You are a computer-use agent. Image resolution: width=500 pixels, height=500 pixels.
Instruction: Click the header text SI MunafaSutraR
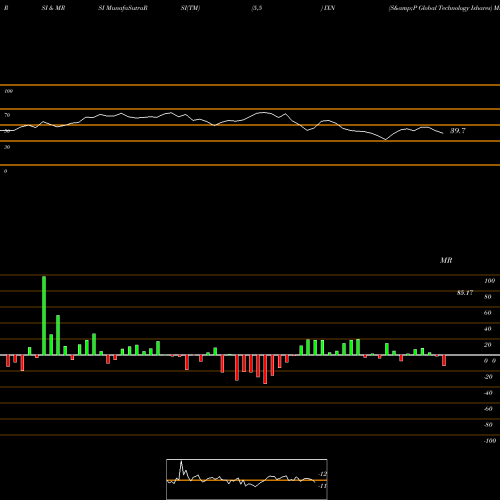[123, 8]
